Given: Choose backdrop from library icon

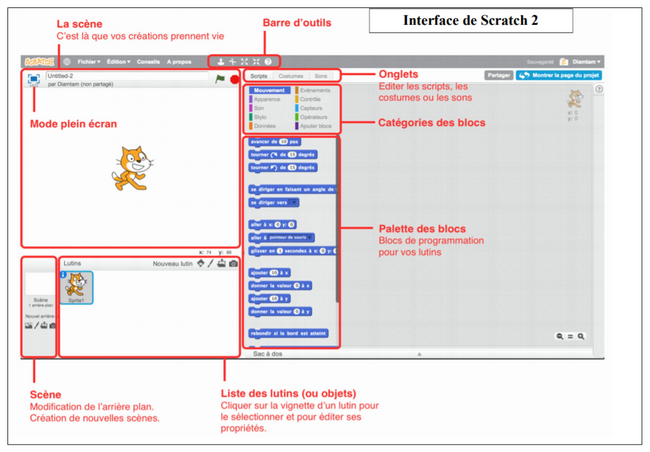Looking at the screenshot, I should pyautogui.click(x=29, y=326).
